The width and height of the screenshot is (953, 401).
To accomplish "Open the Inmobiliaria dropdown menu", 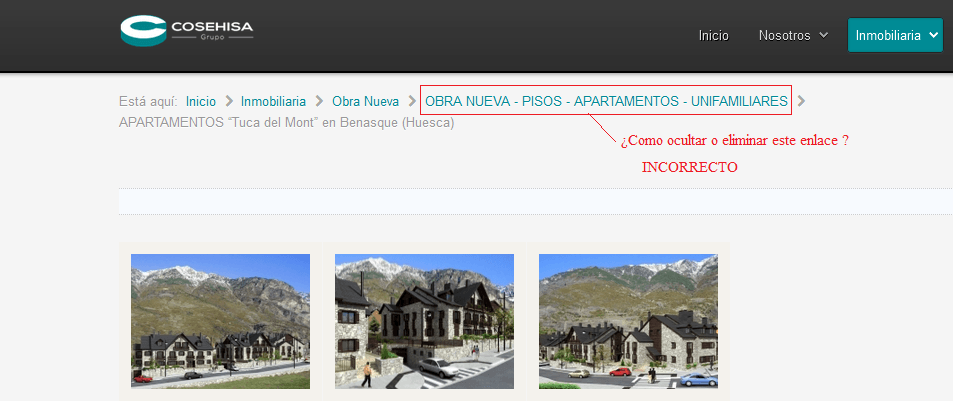I will pyautogui.click(x=895, y=35).
